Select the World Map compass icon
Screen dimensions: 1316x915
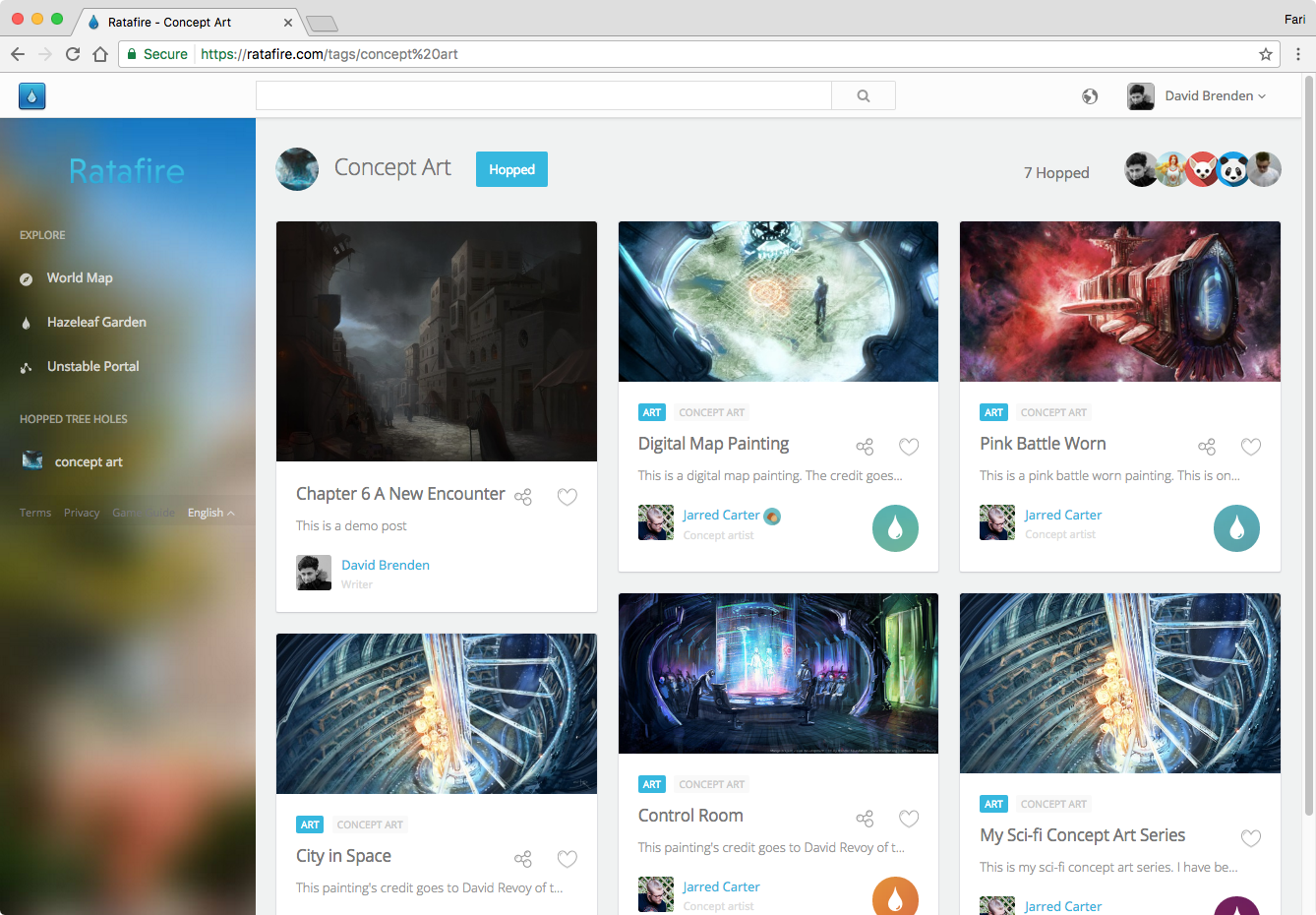tap(26, 277)
